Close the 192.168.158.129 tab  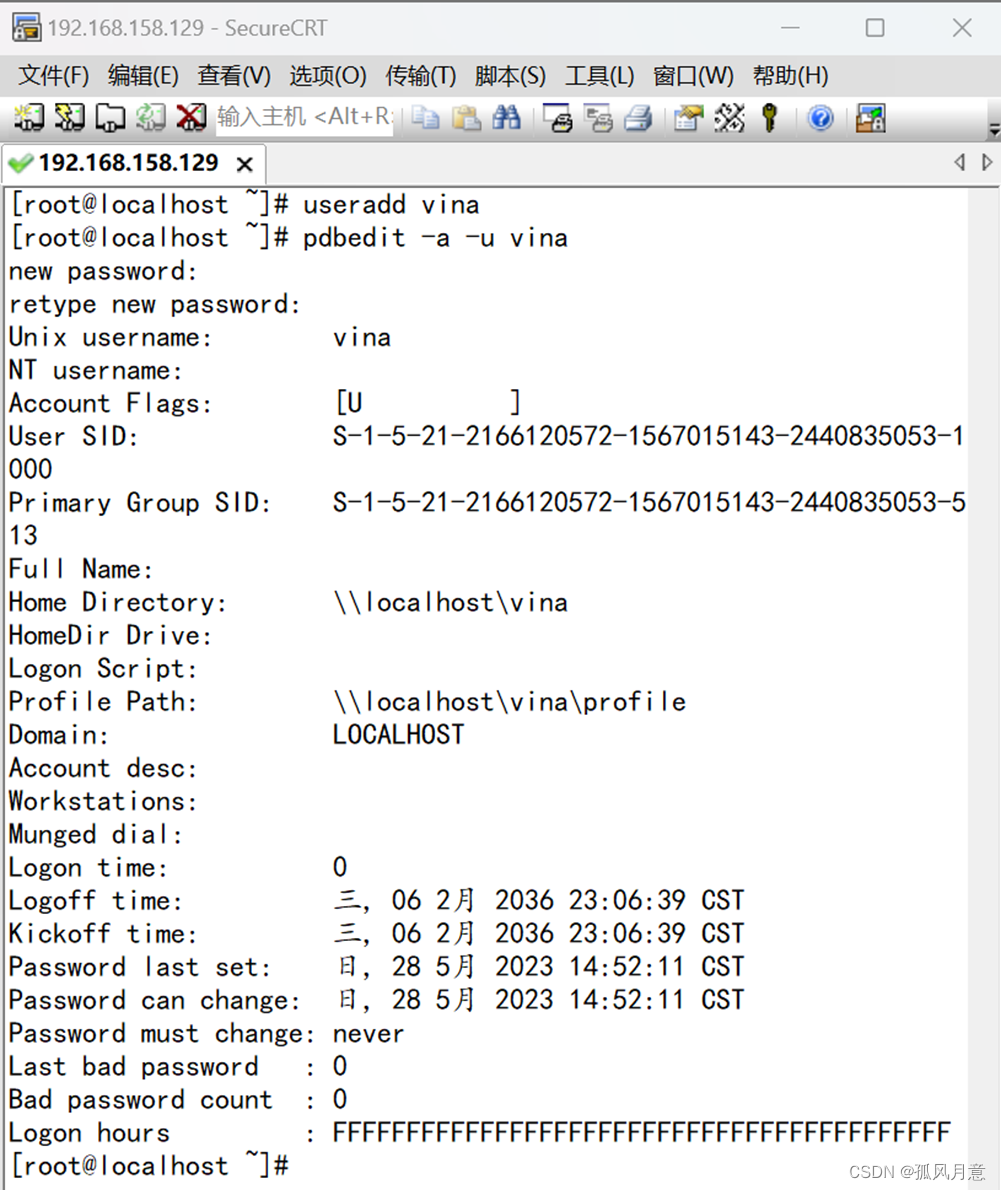coord(244,162)
